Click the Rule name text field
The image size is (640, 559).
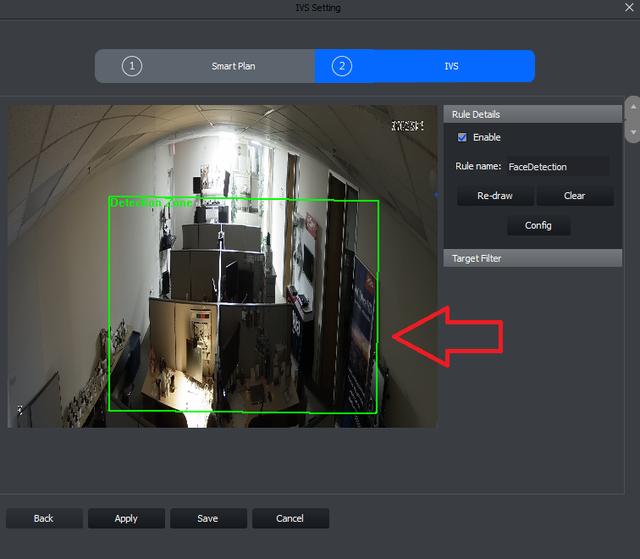556,167
